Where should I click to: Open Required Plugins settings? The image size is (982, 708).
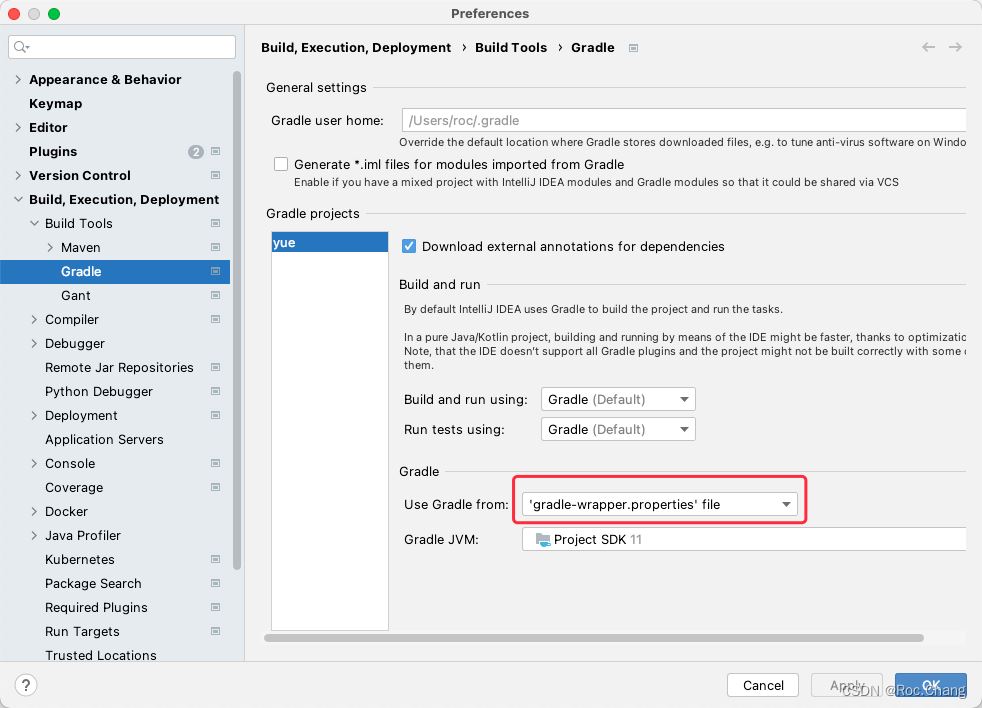coord(96,607)
